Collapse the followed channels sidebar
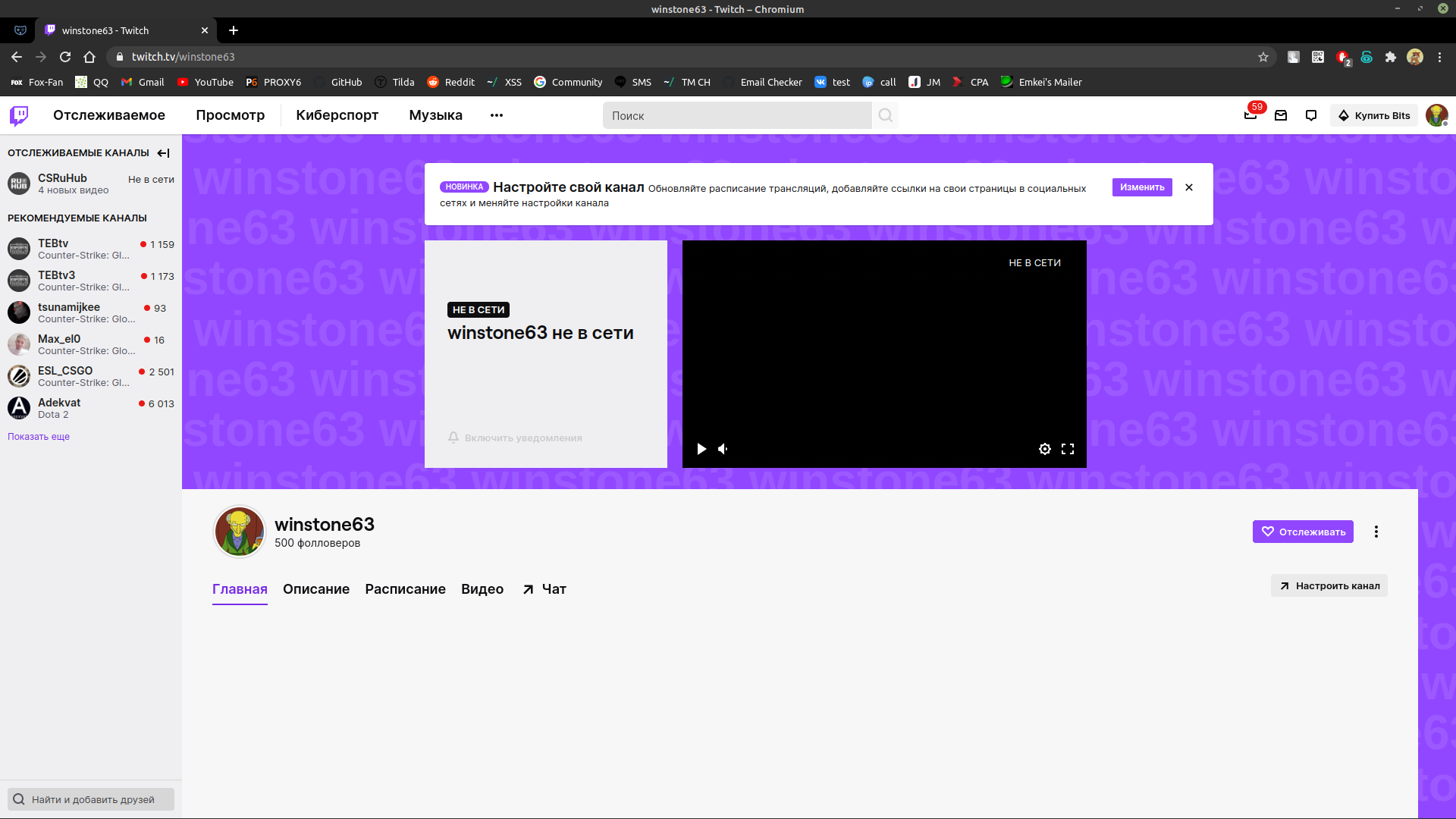Screen dimensions: 1456x819 163,153
